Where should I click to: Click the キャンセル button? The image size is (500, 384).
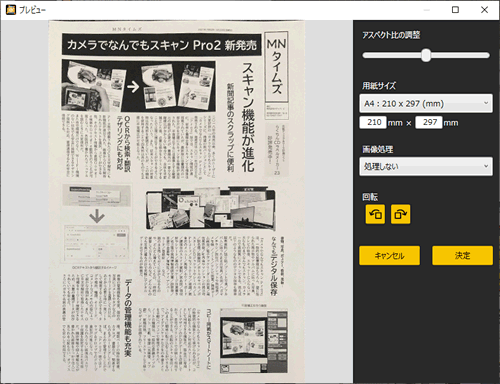[389, 256]
